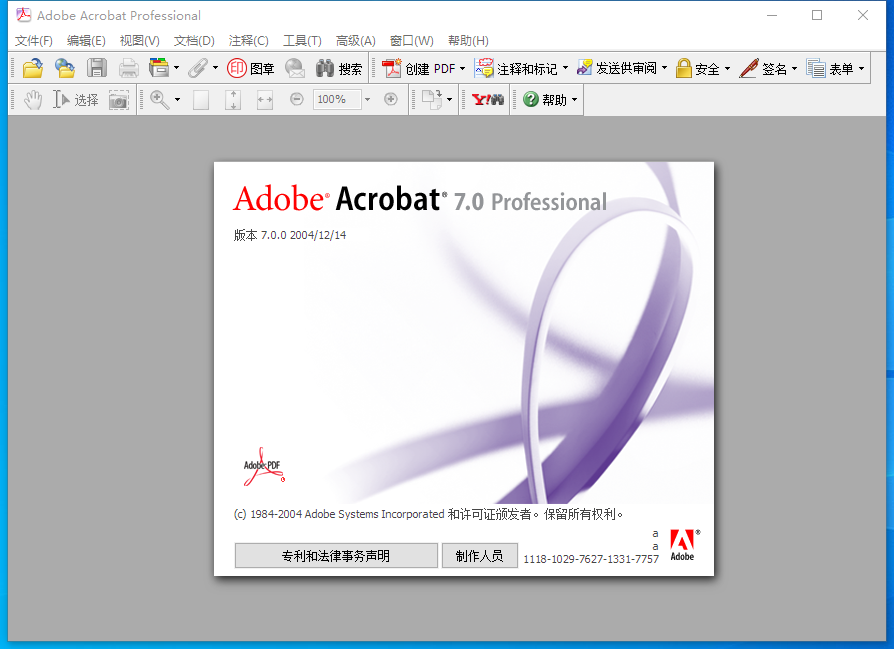This screenshot has width=894, height=649.
Task: Click the 制作人员 credits button
Action: (x=479, y=555)
